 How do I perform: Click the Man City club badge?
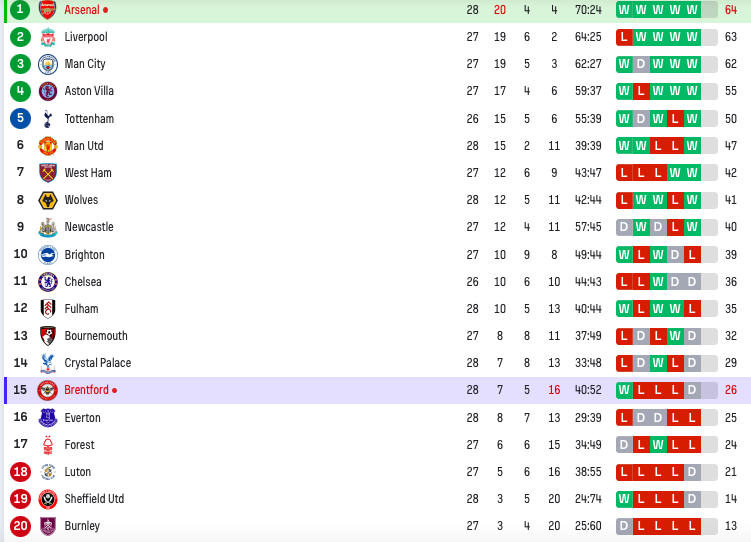tap(47, 64)
